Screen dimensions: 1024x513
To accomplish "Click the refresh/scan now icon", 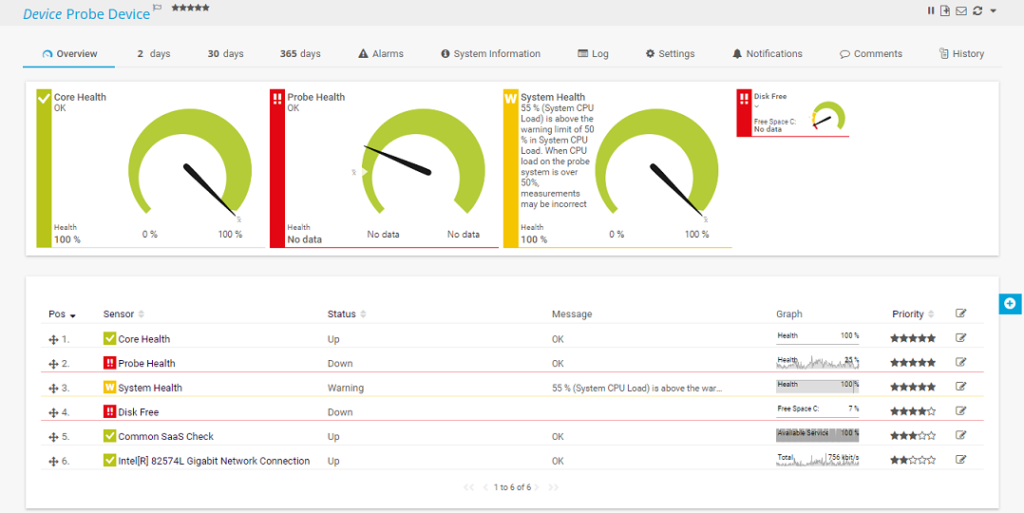I will click(977, 11).
